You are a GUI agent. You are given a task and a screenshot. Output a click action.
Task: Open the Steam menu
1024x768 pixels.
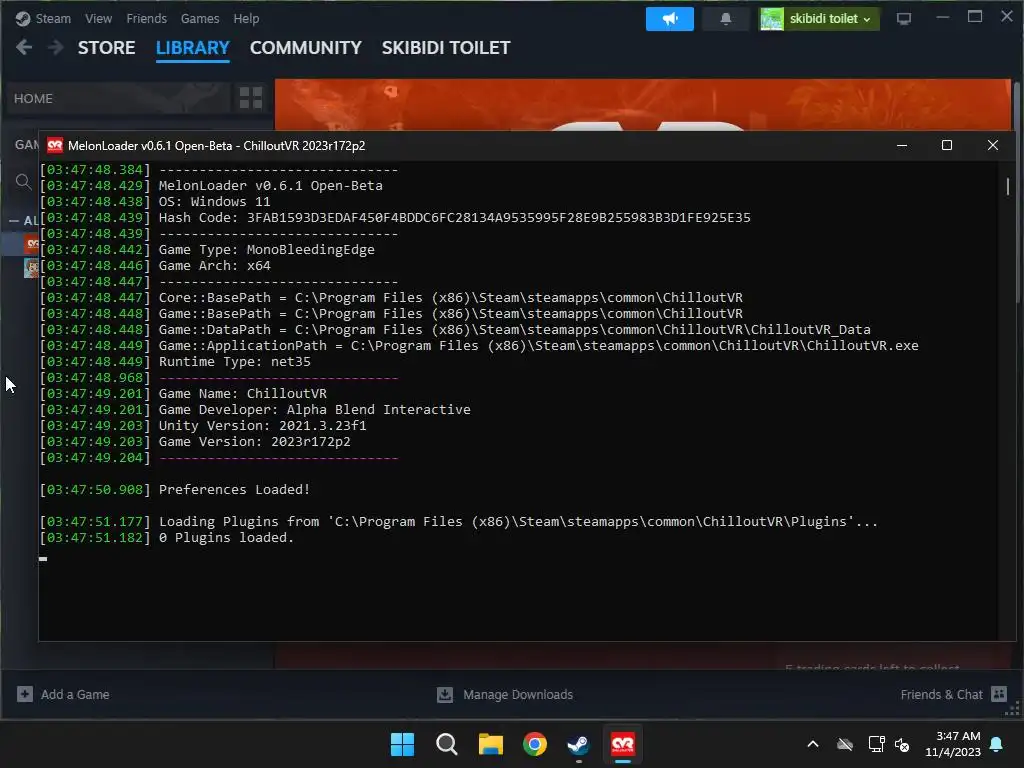pos(53,18)
